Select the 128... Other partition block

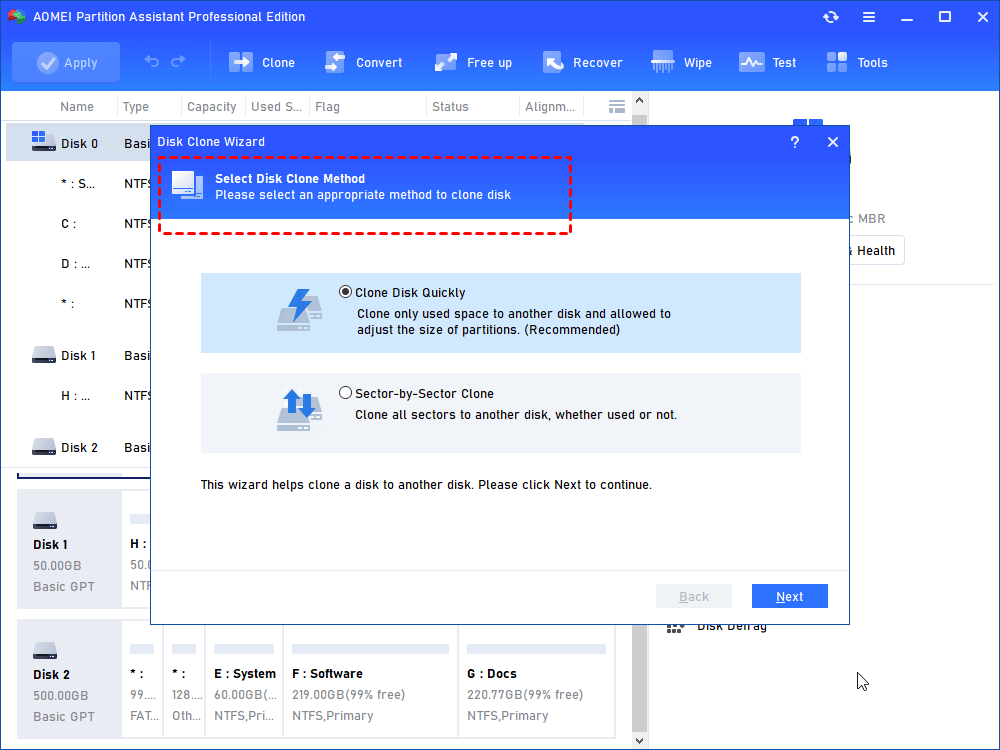click(x=184, y=680)
